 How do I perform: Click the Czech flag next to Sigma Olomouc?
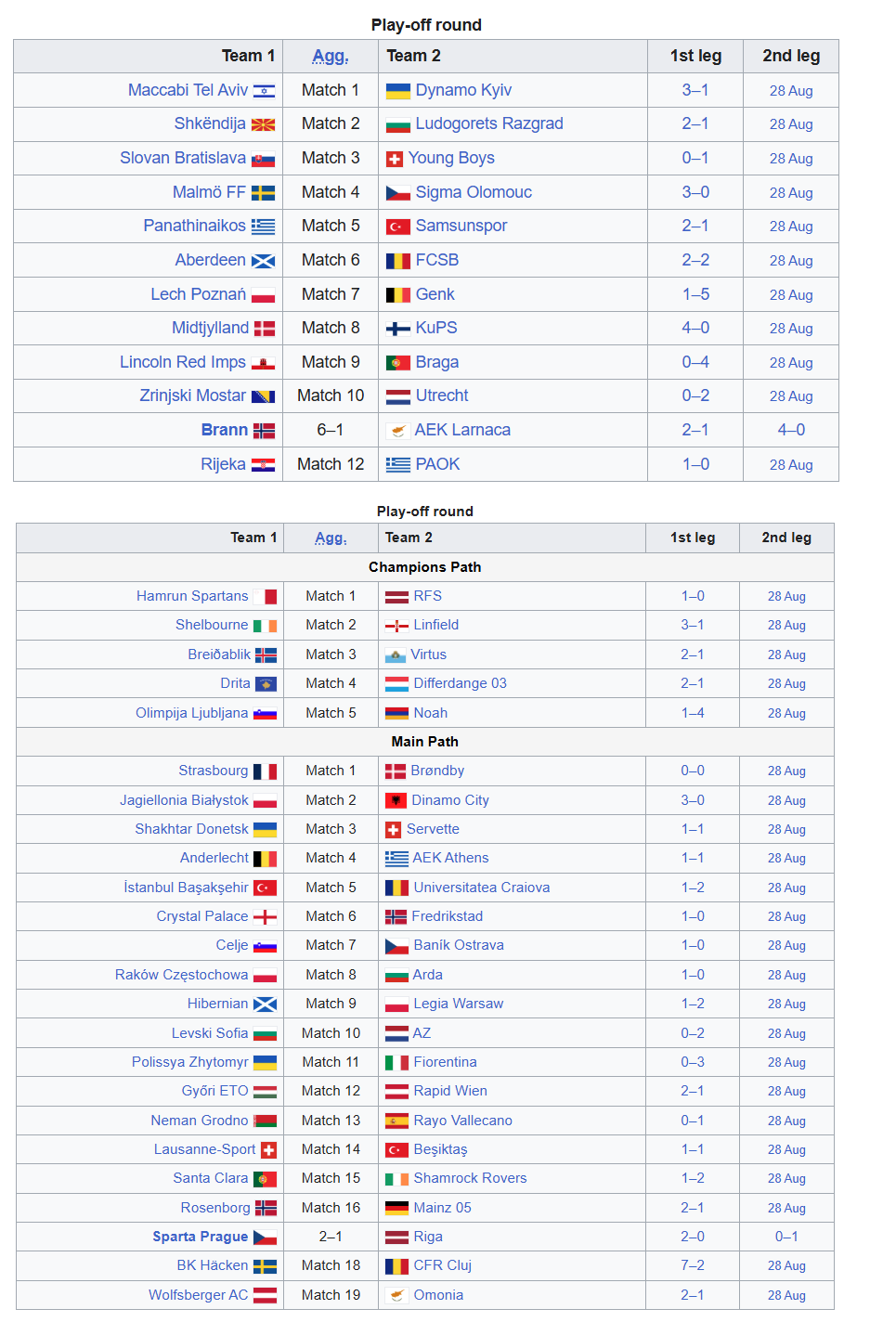tap(398, 193)
